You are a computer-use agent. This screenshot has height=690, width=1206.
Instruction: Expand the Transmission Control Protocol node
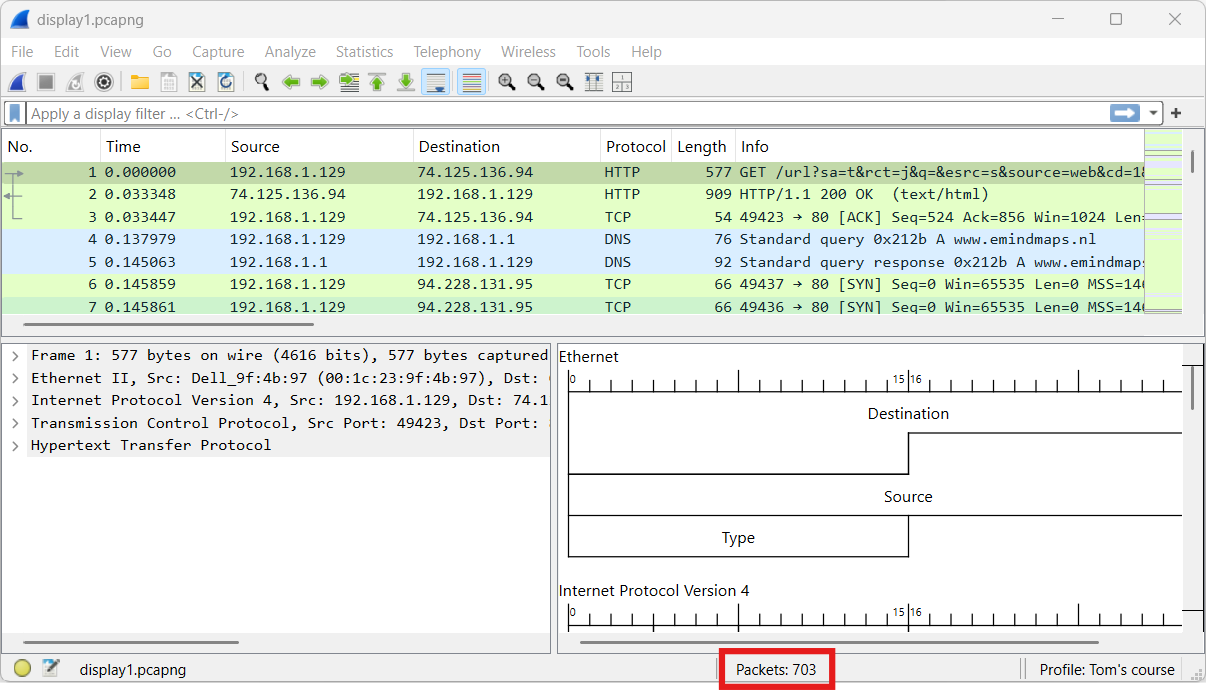(15, 423)
